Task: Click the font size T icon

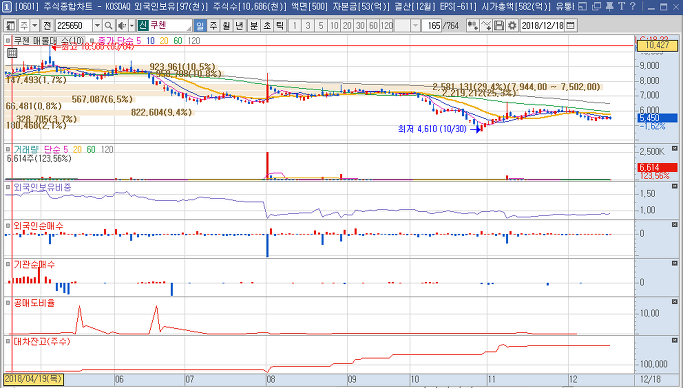Action: tap(622, 7)
